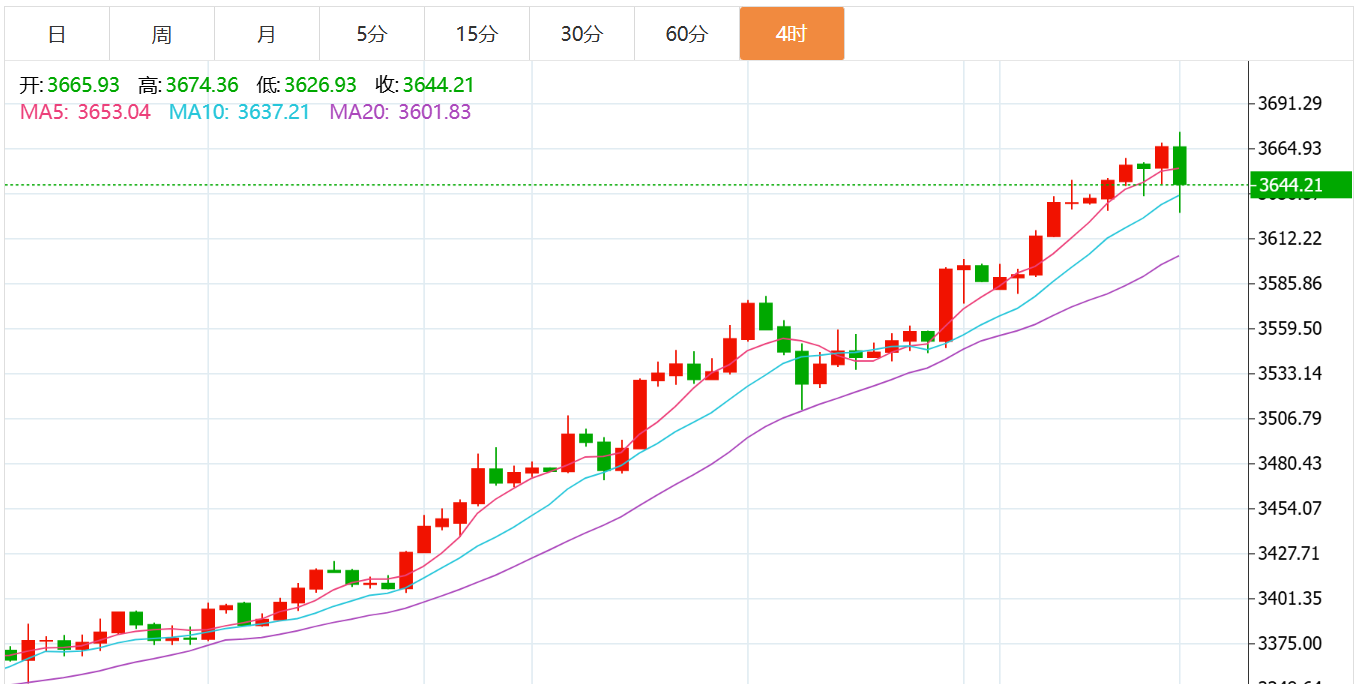
Task: Select the MA5: 3653.04 indicator label
Action: tap(85, 112)
